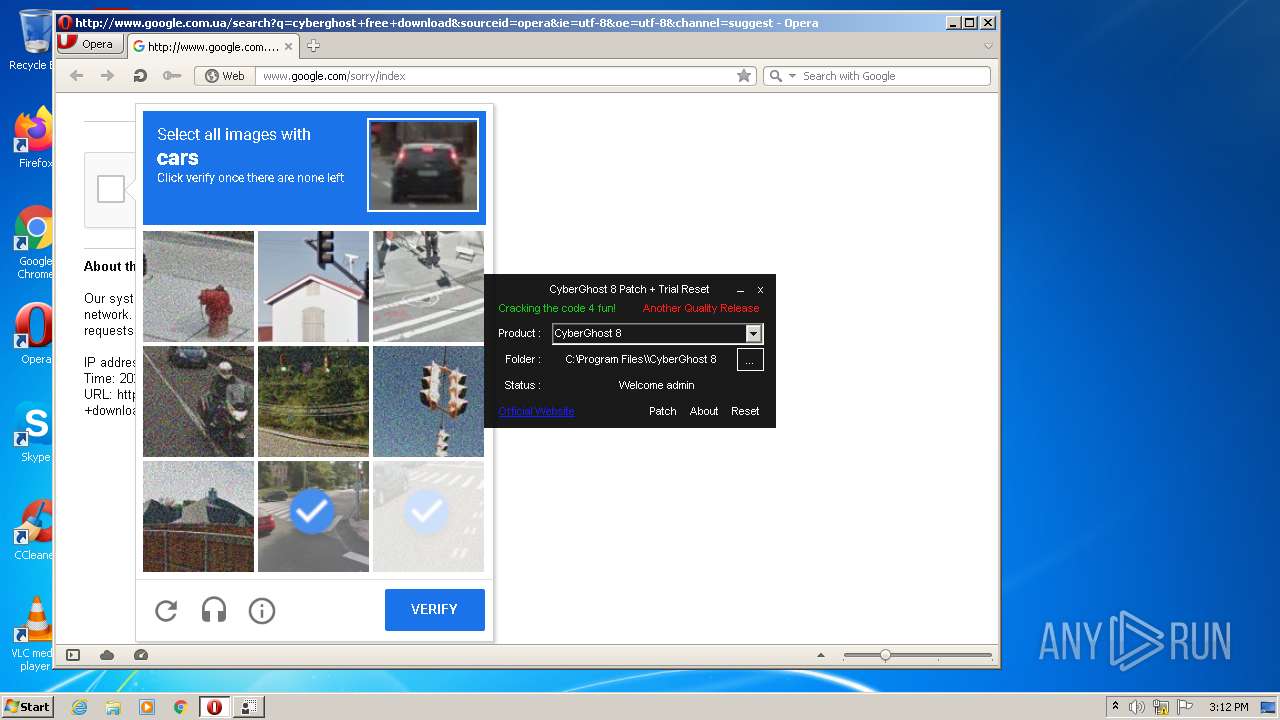The height and width of the screenshot is (720, 1280).
Task: Click the volume speaker tray icon
Action: coord(1137,707)
